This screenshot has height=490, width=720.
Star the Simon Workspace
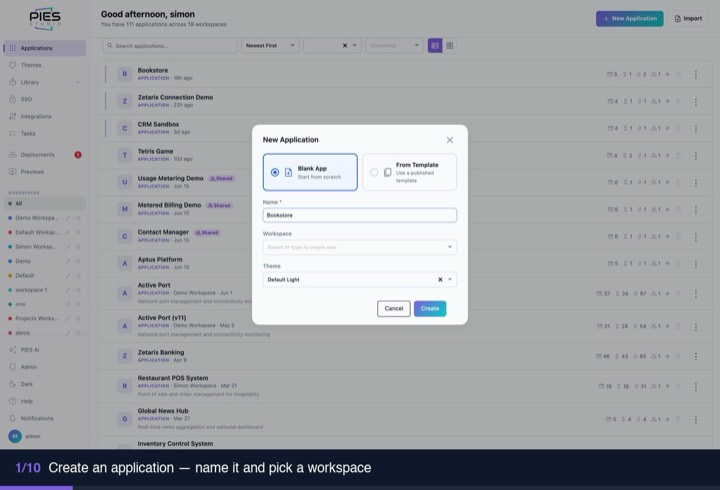79,247
